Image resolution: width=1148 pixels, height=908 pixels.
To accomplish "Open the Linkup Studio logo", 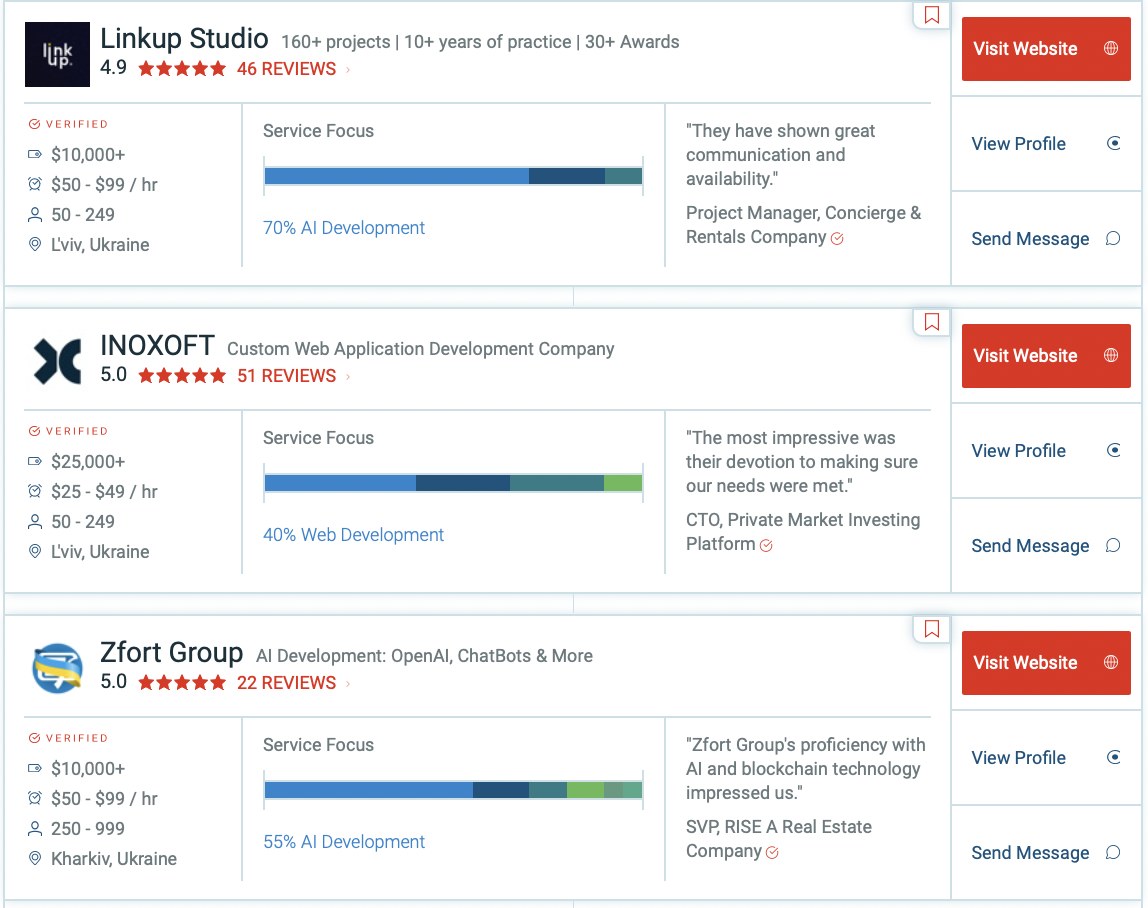I will [x=57, y=54].
